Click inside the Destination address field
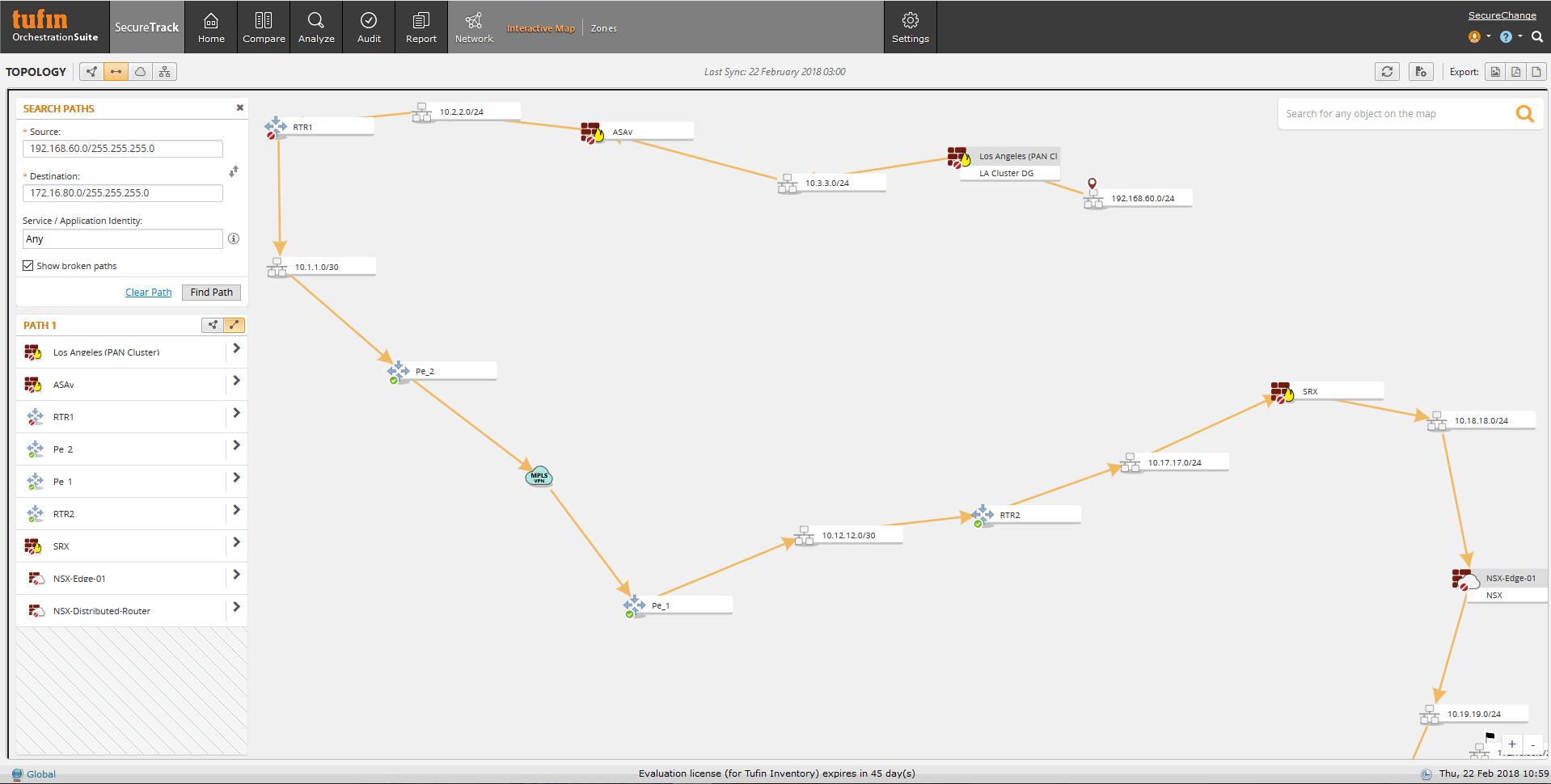Image resolution: width=1551 pixels, height=784 pixels. tap(121, 193)
